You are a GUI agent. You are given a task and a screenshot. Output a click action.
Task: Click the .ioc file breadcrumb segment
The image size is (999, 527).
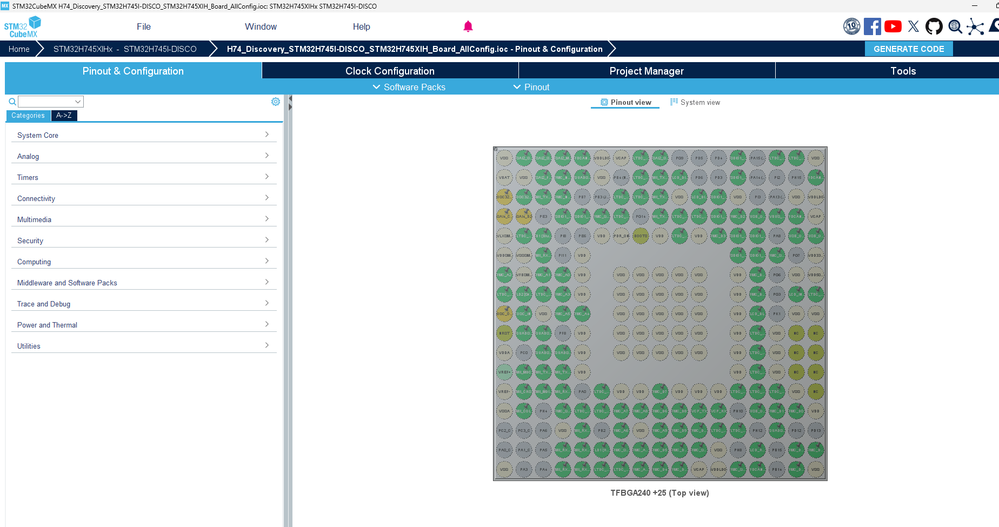point(414,49)
